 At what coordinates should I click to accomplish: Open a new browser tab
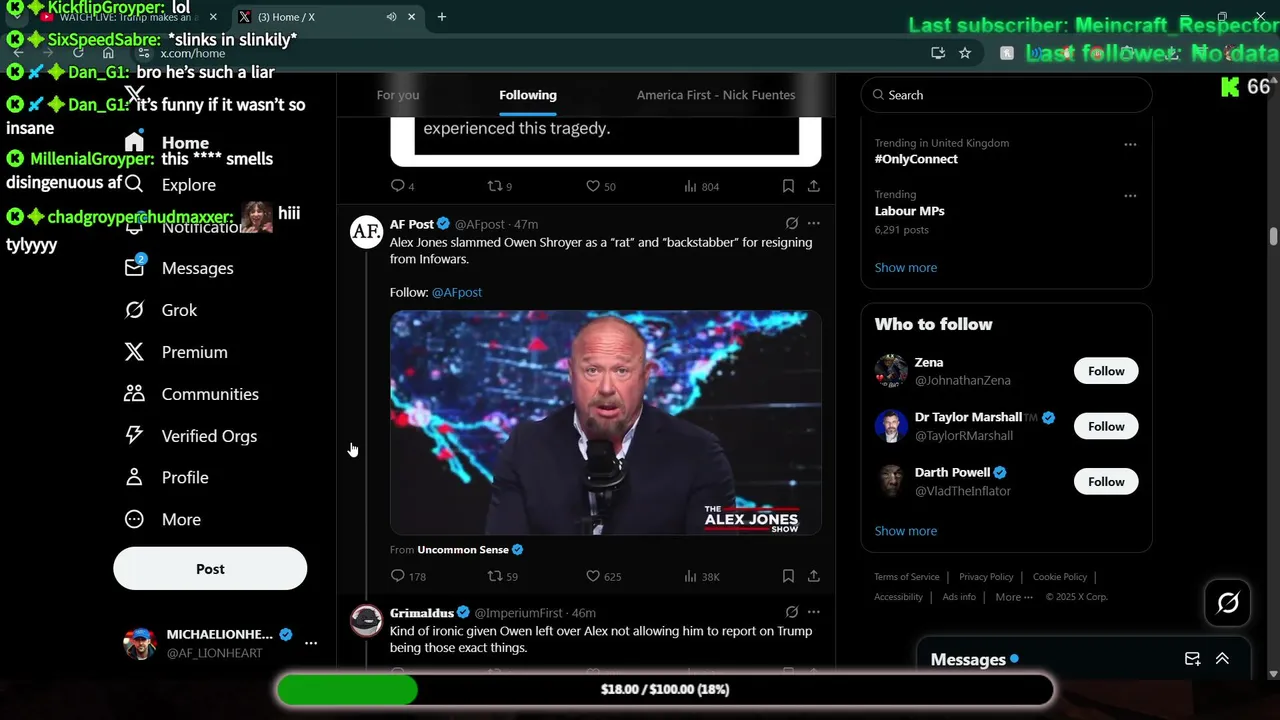(x=442, y=17)
